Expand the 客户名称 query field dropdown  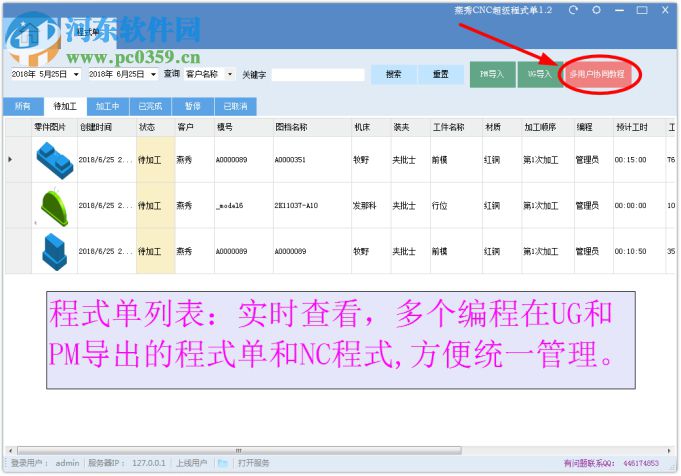(x=230, y=74)
